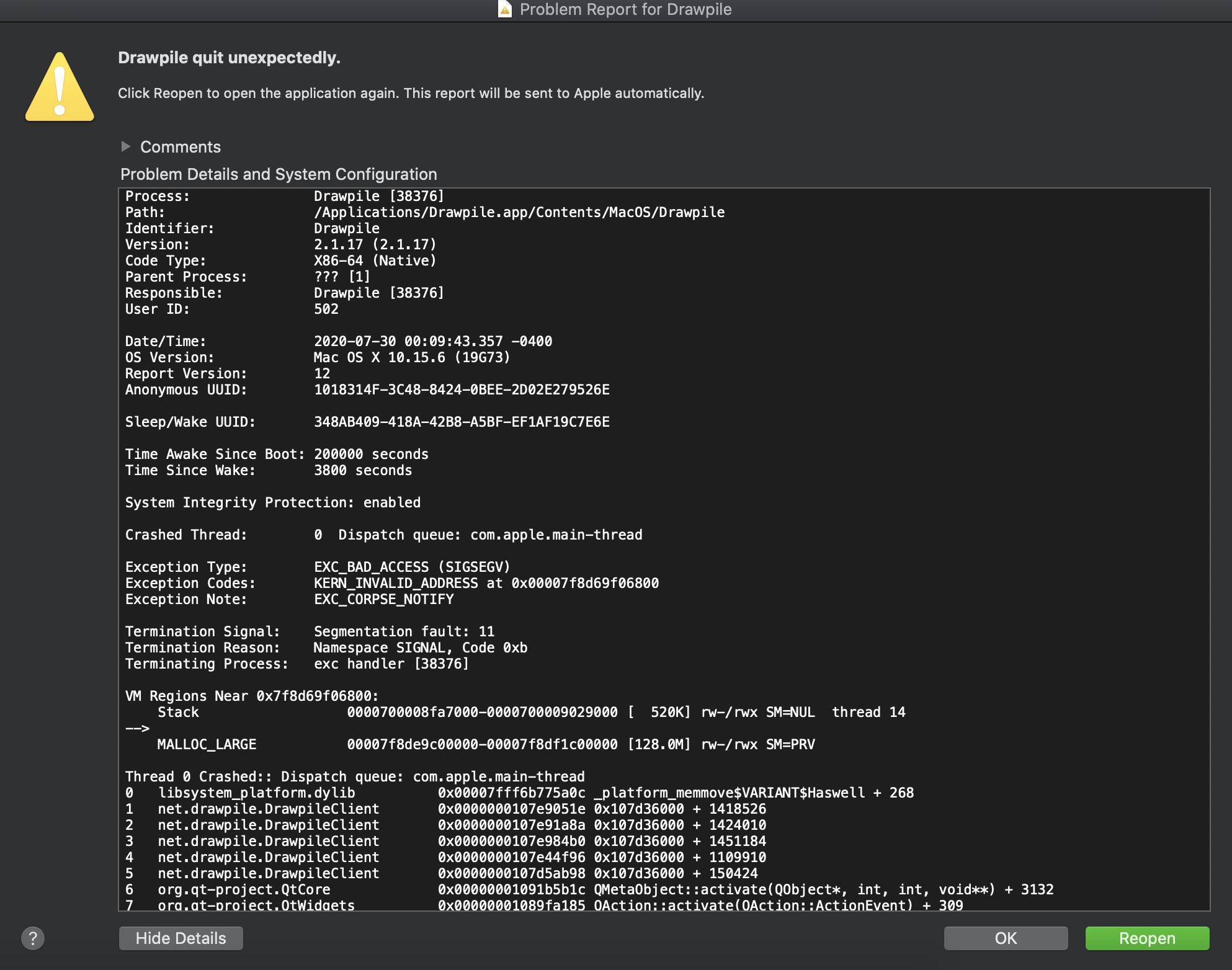Click the title bar document icon

[505, 9]
